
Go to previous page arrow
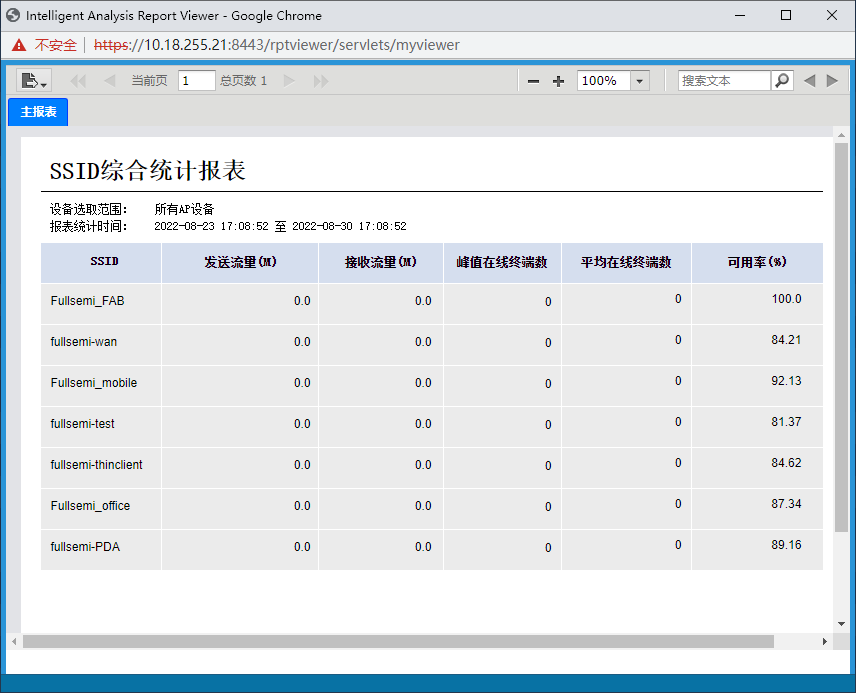coord(109,81)
